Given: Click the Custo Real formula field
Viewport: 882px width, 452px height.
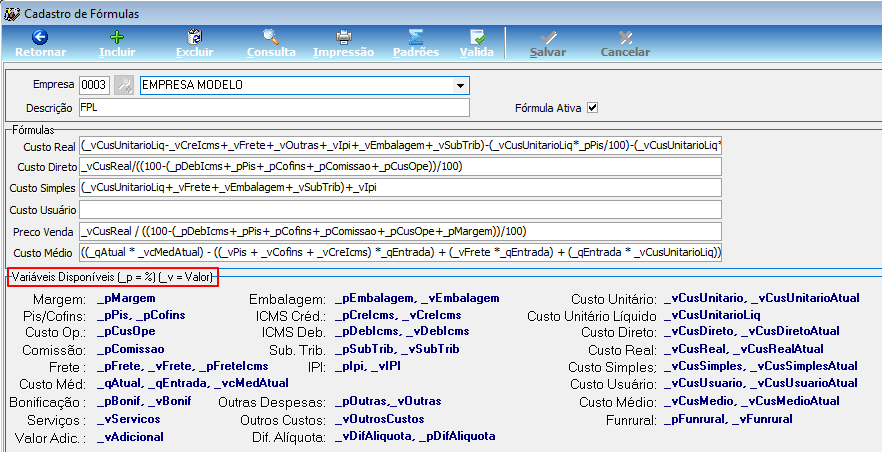Looking at the screenshot, I should [x=400, y=146].
